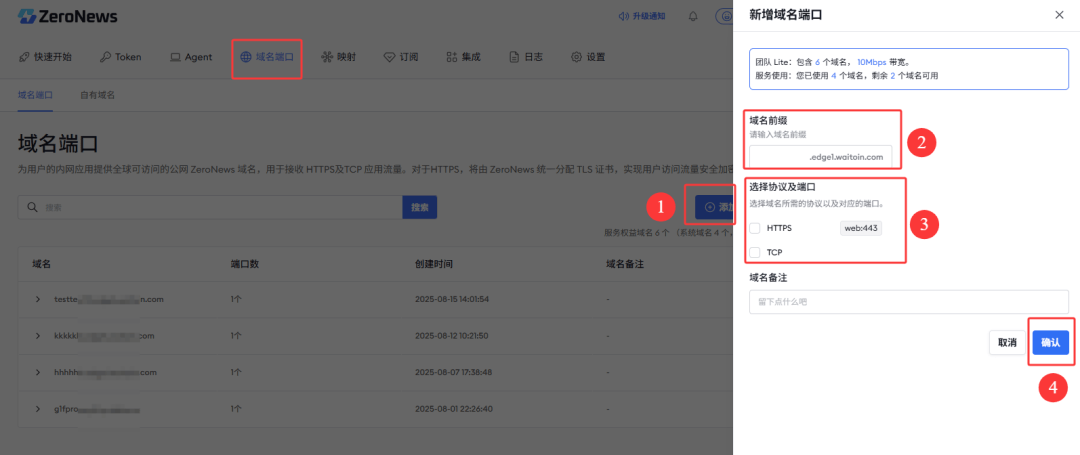Focus the domain search box

click(x=210, y=207)
